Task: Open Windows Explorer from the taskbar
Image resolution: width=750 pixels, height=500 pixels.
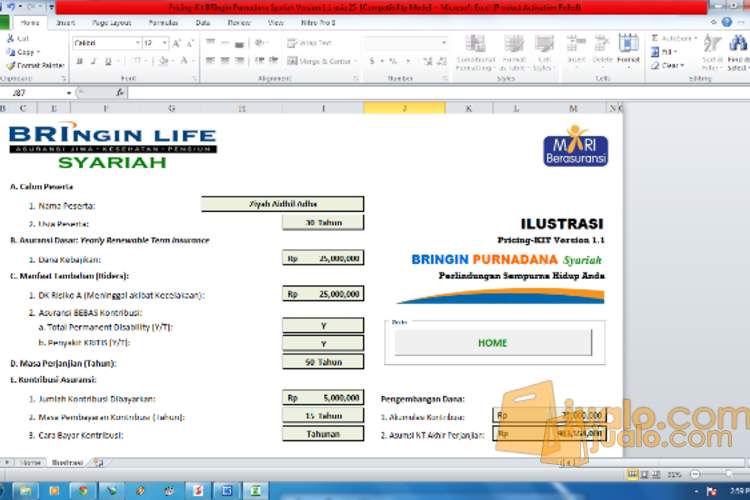Action: (x=25, y=491)
